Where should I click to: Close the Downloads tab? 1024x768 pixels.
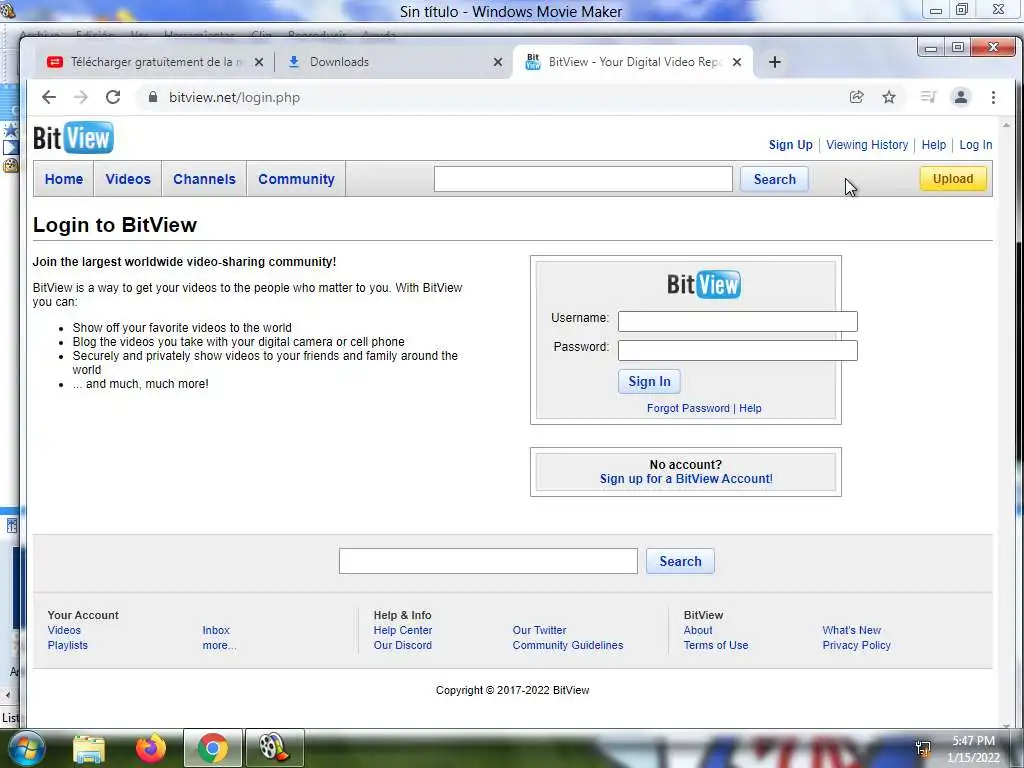point(498,62)
